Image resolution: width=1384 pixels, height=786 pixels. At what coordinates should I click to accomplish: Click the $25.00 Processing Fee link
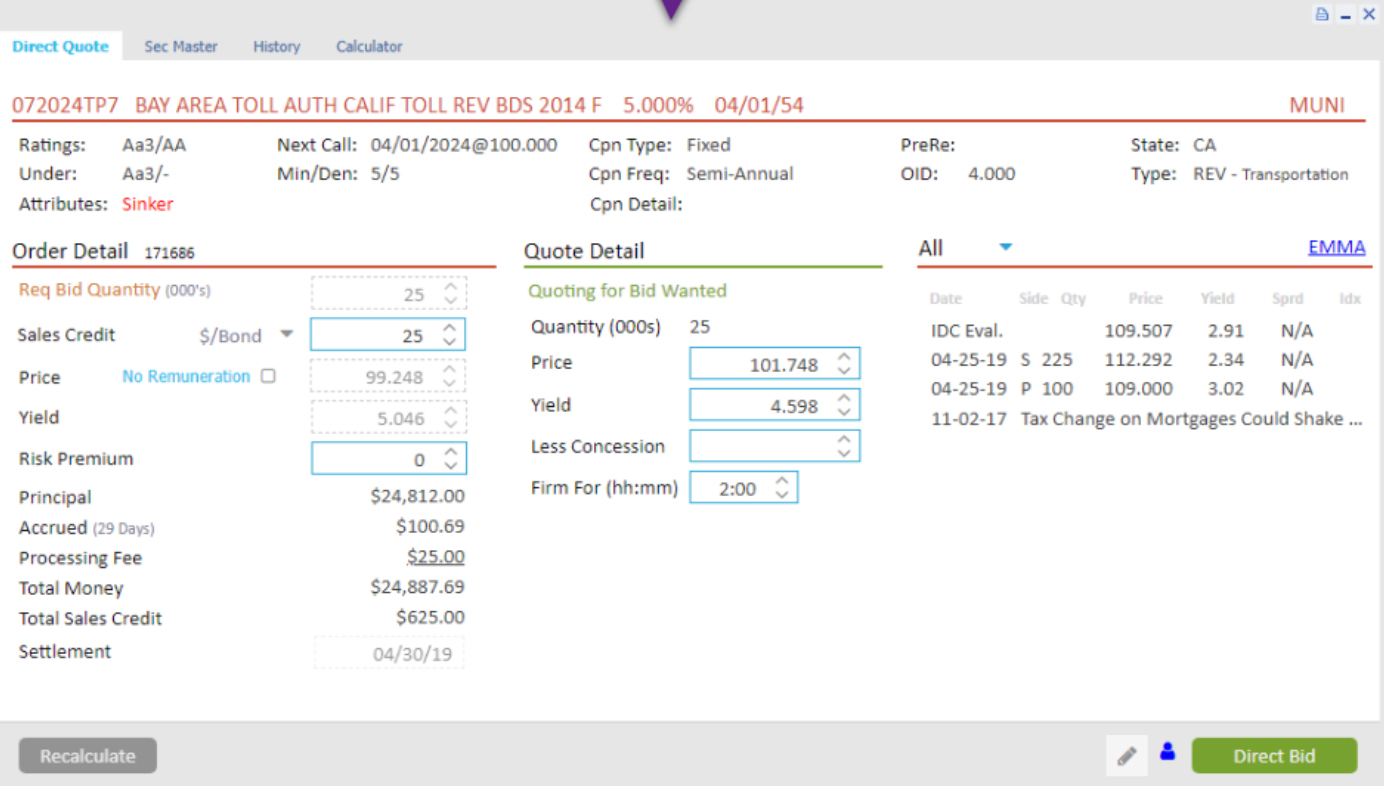coord(435,557)
